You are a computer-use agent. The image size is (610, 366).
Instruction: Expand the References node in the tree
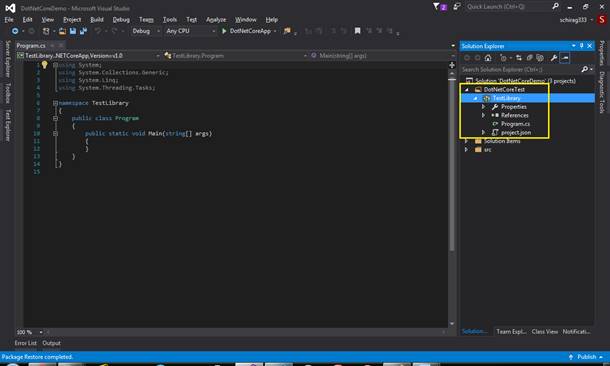click(483, 115)
